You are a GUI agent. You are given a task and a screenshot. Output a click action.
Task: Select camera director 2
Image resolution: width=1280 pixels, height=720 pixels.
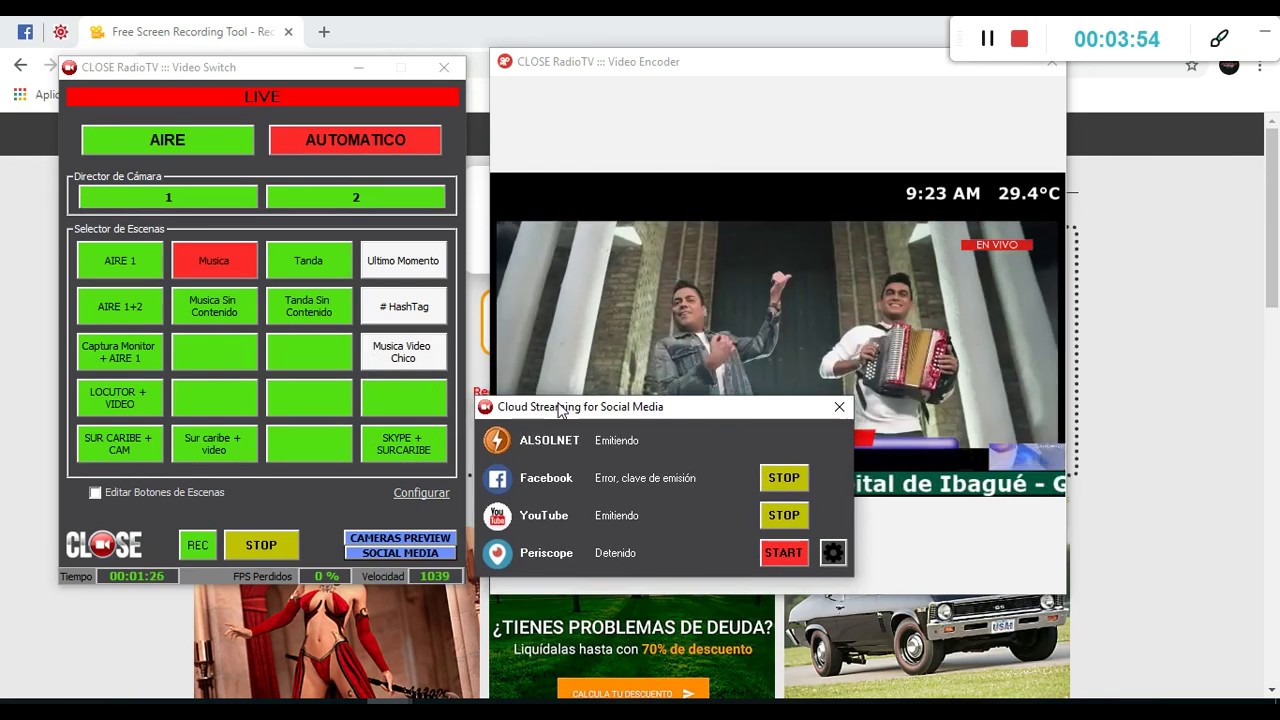click(356, 198)
